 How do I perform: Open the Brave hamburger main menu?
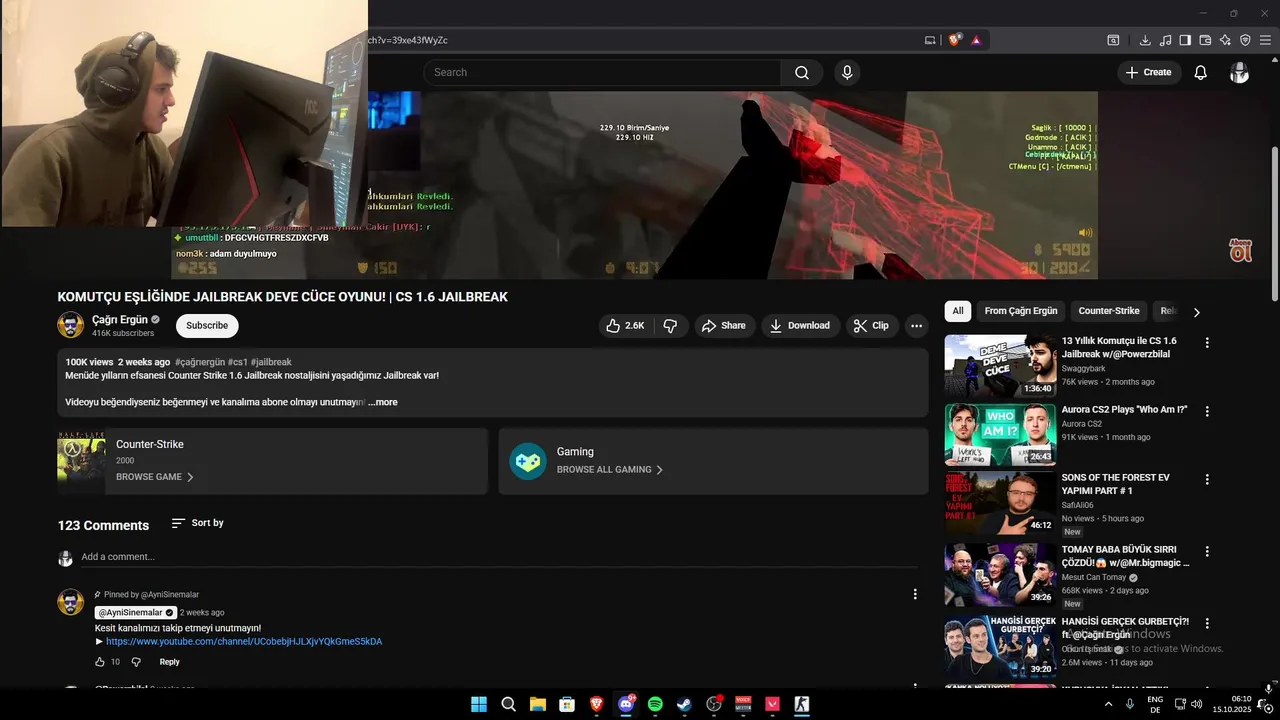pyautogui.click(x=1266, y=40)
